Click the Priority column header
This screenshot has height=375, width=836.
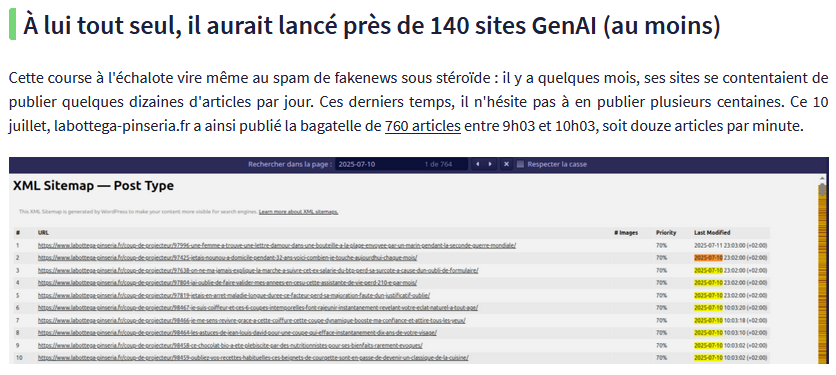(x=666, y=233)
